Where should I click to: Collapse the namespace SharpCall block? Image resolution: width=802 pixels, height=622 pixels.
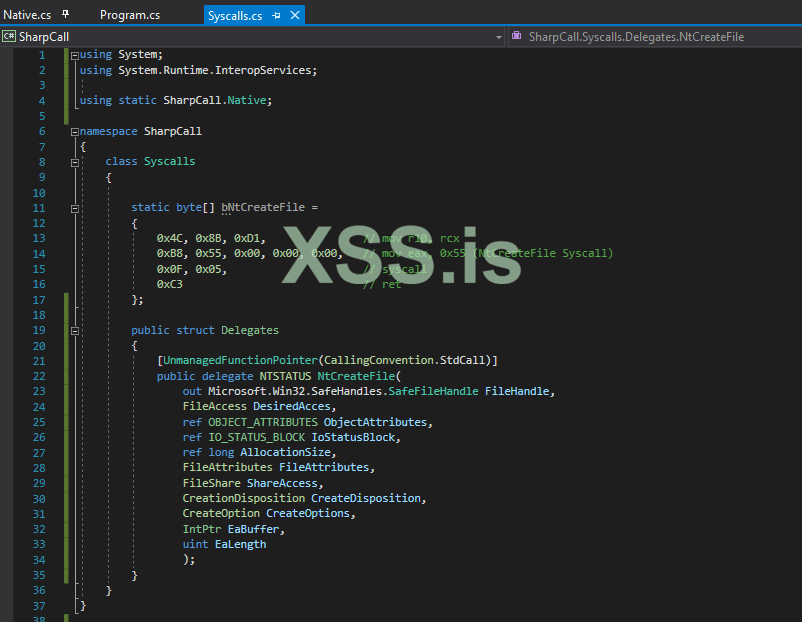[x=75, y=132]
